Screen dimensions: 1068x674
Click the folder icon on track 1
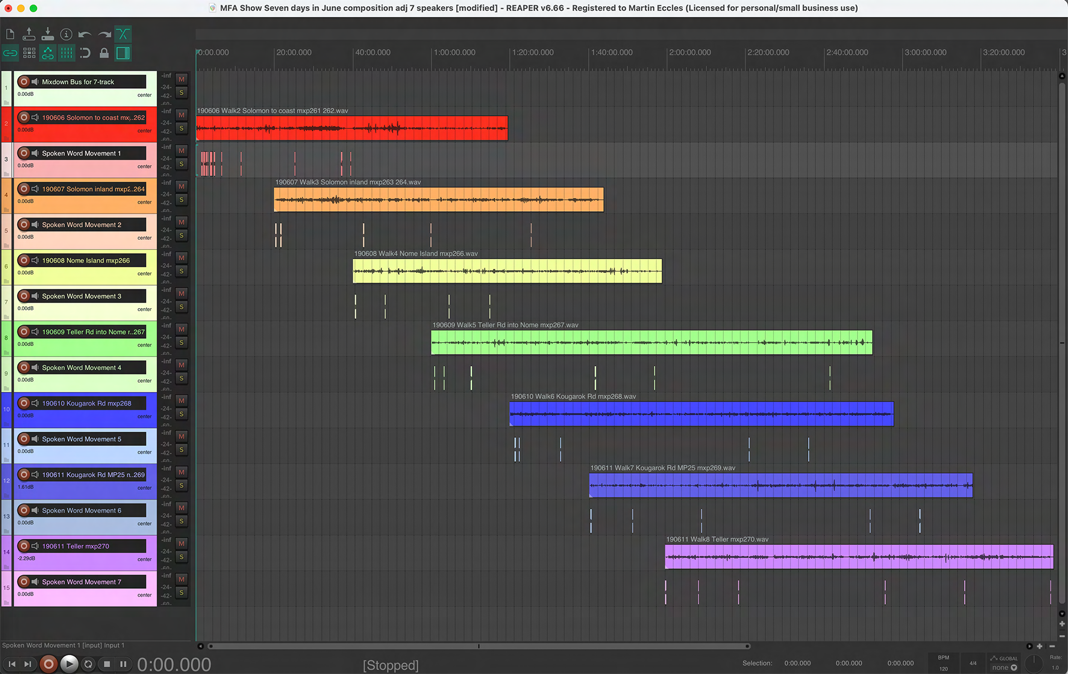point(6,101)
